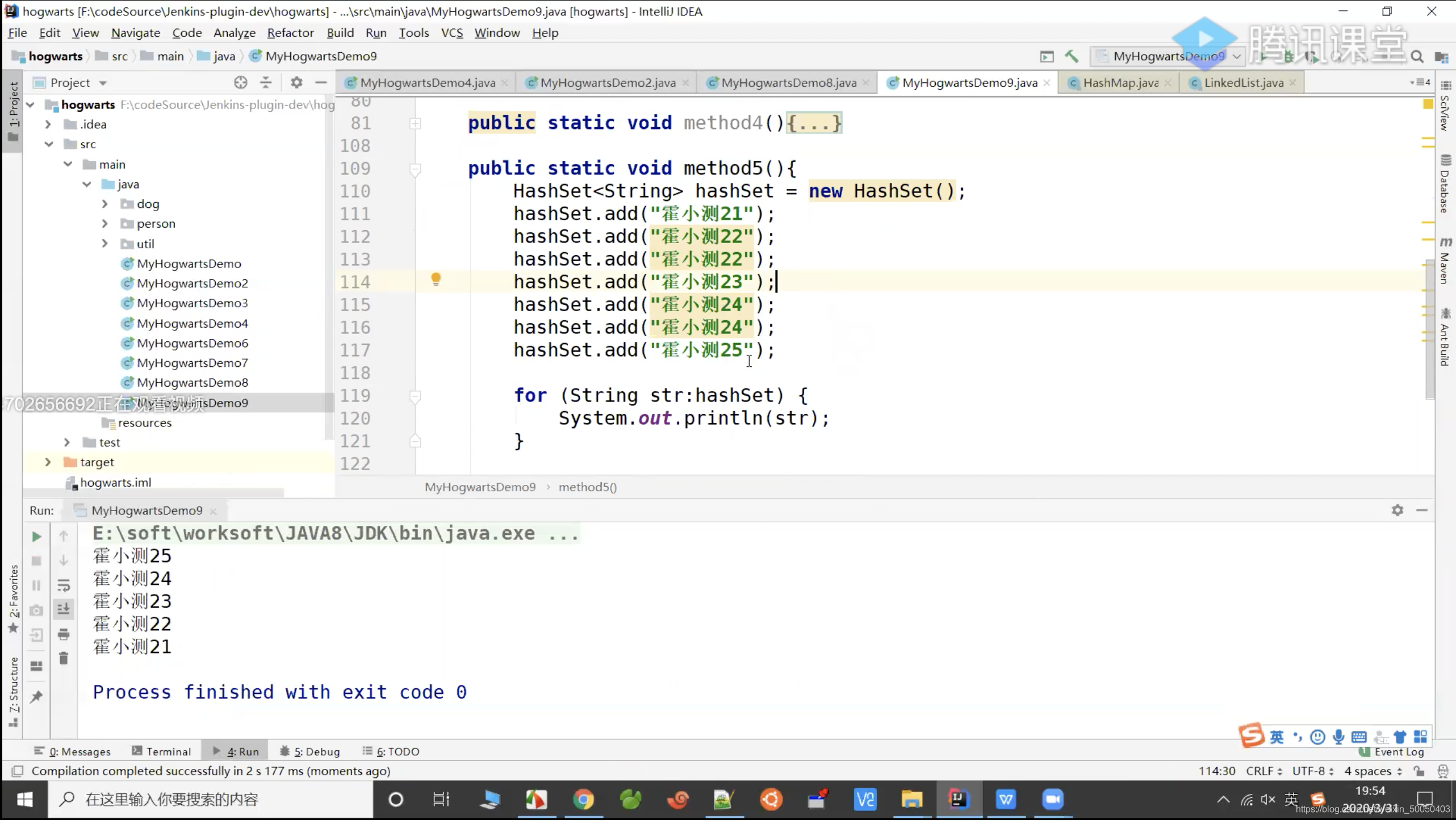Expand the target folder
This screenshot has height=820, width=1456.
pos(48,462)
